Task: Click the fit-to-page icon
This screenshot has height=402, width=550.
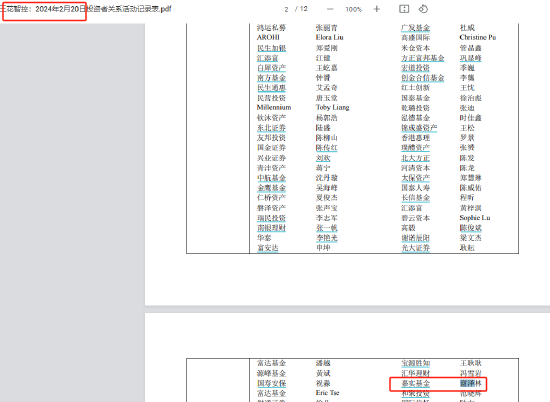Action: pyautogui.click(x=404, y=9)
